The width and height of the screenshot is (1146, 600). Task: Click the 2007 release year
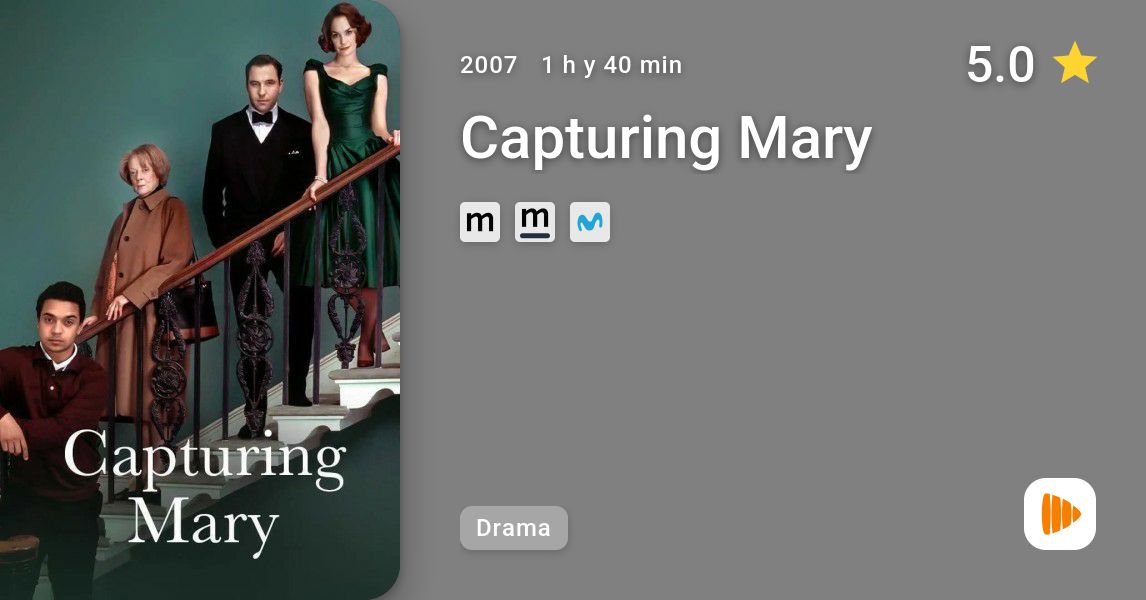click(488, 65)
